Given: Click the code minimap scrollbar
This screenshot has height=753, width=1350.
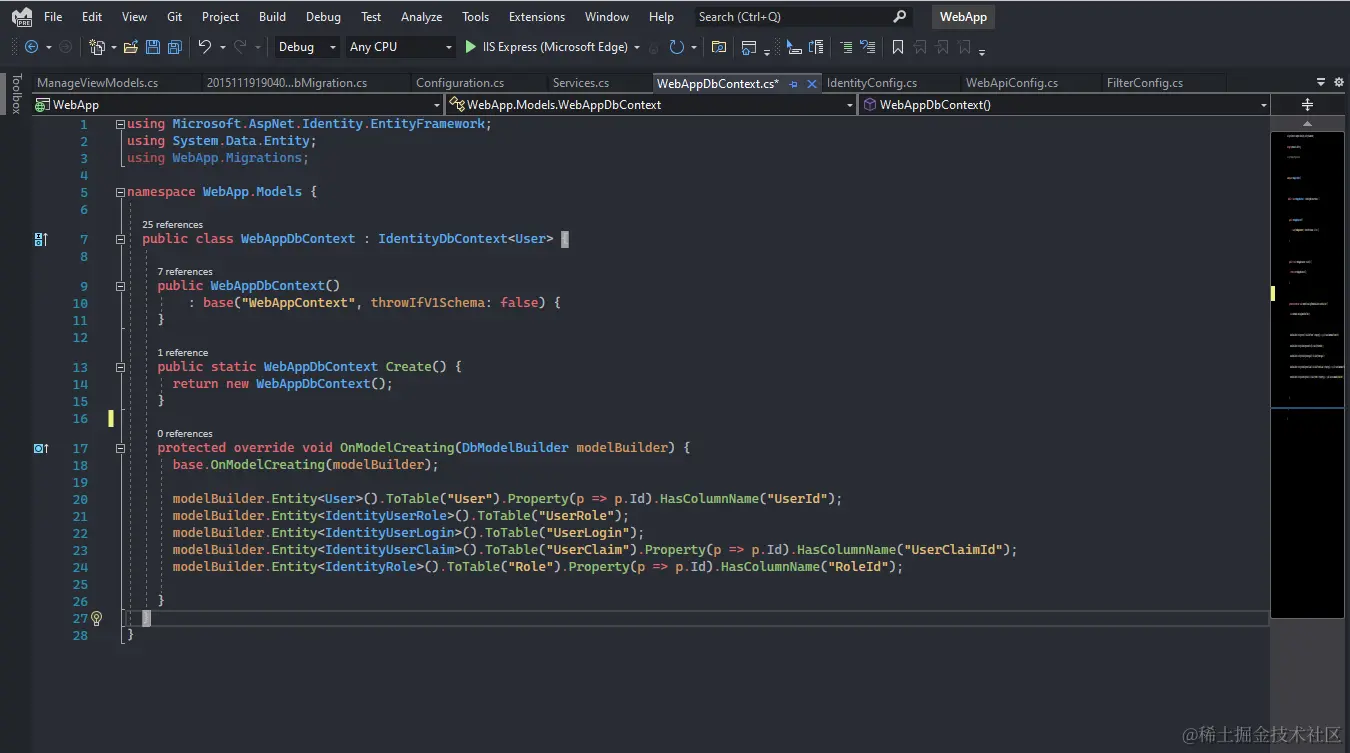Looking at the screenshot, I should tap(1307, 300).
